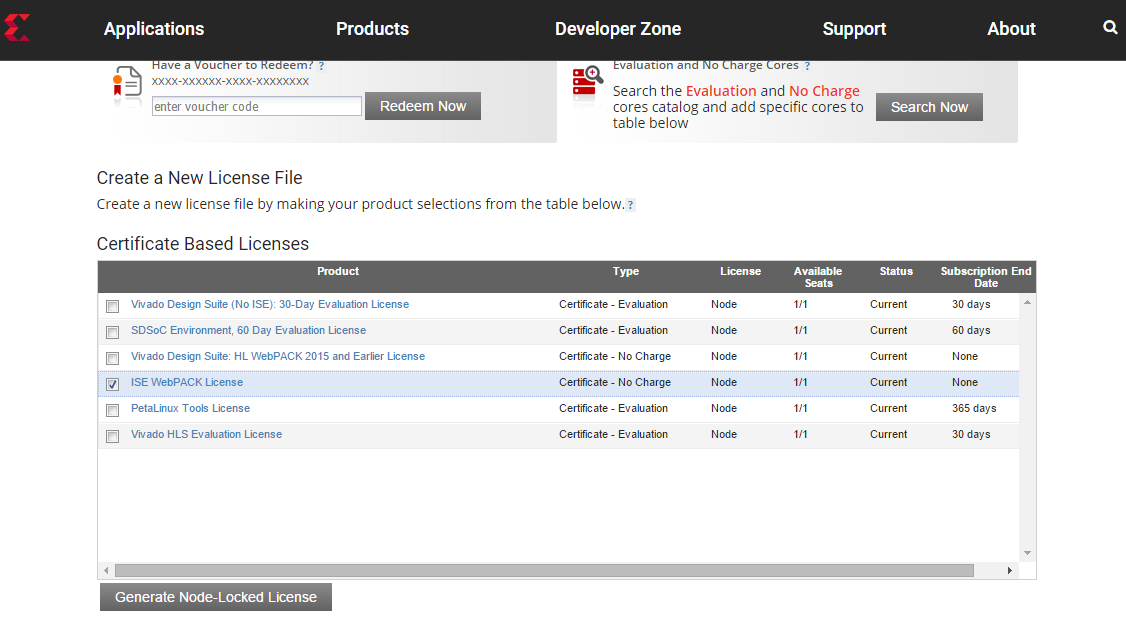
Task: Click the '60 days' cell
Action: (971, 330)
